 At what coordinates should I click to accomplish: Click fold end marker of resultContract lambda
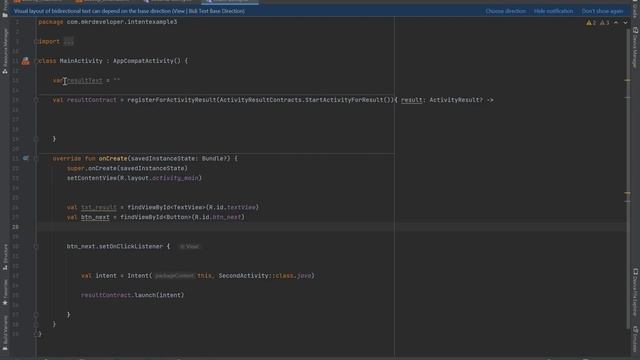(36, 139)
